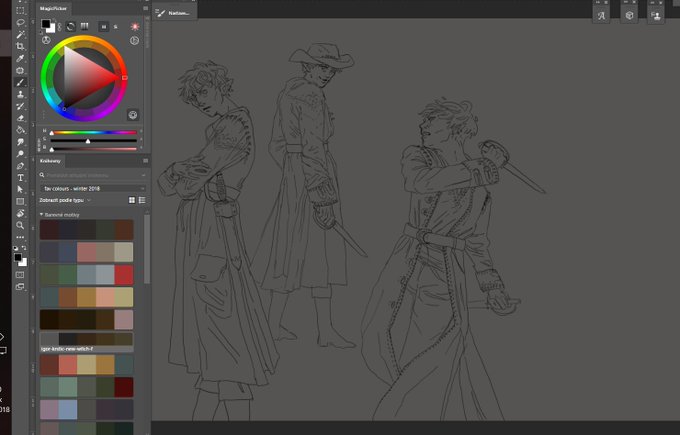
Task: Click the MagicPicker foreground color swatch
Action: point(46,24)
